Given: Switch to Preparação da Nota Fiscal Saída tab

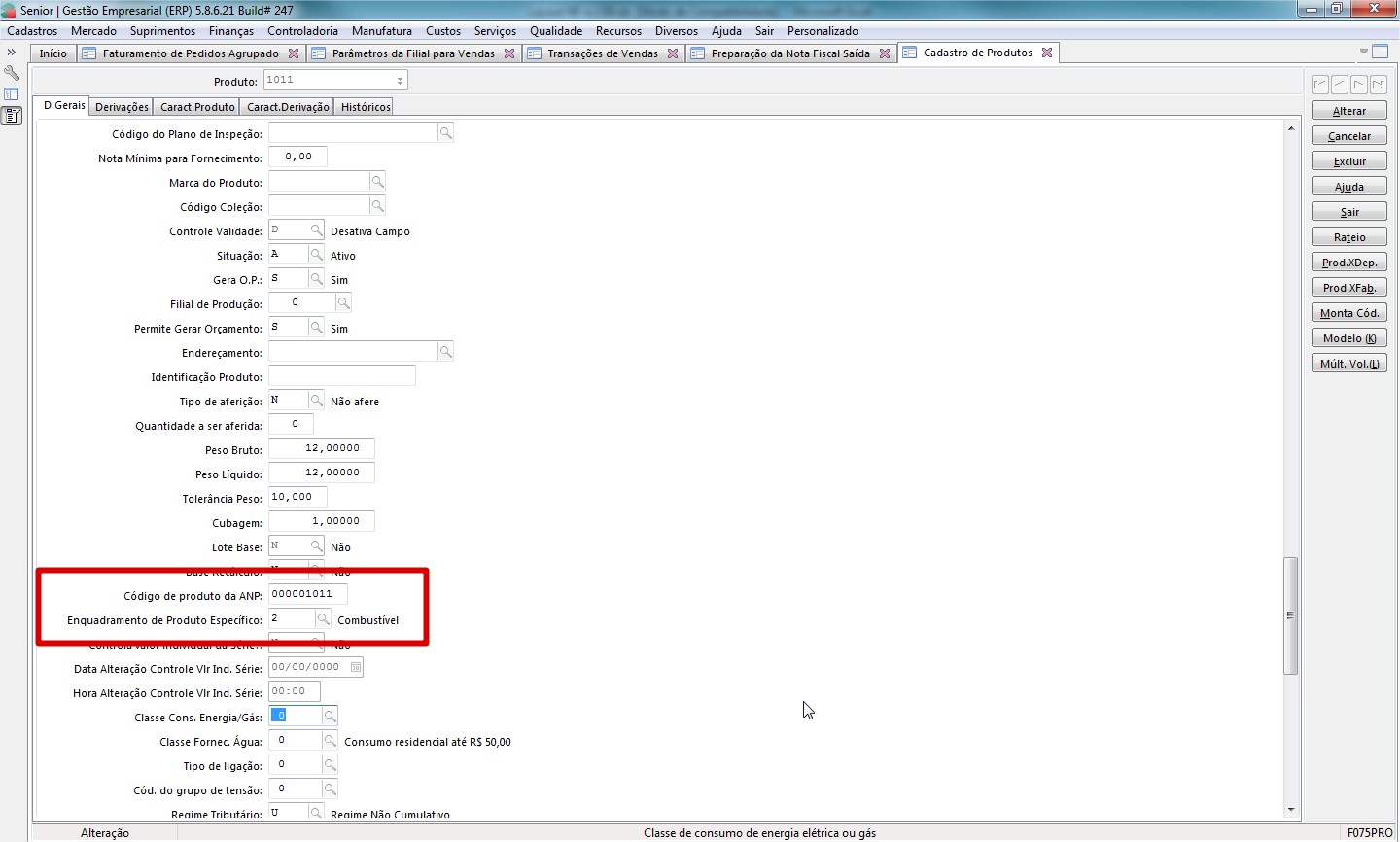Looking at the screenshot, I should coord(789,53).
